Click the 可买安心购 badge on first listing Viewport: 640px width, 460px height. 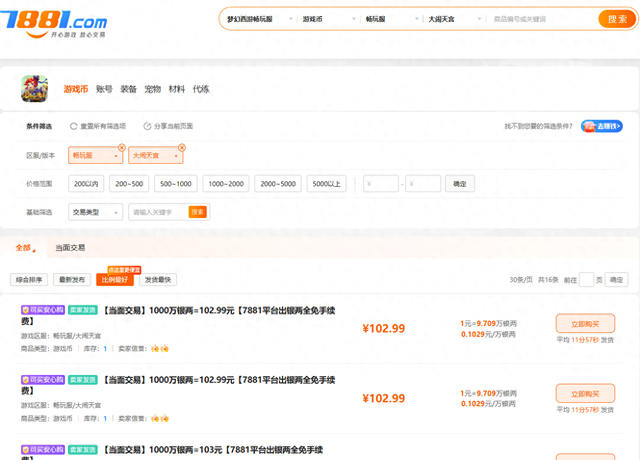coord(42,310)
